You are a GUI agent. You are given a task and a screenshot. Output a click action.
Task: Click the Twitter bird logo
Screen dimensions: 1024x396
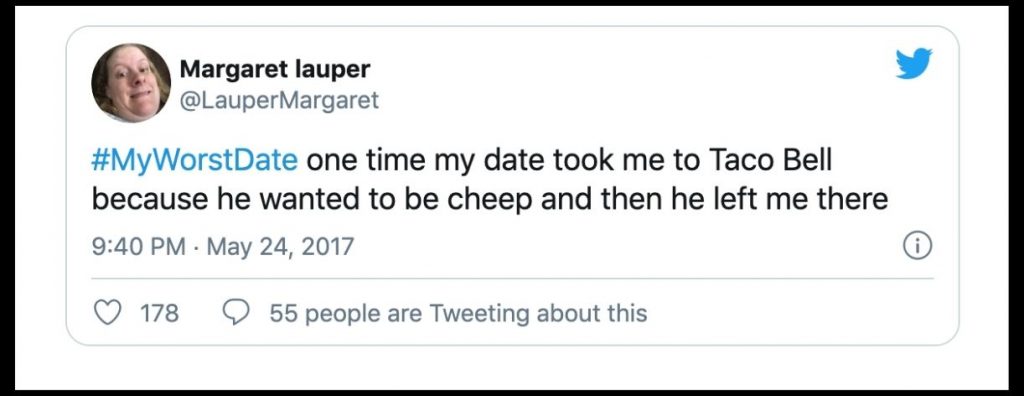(914, 63)
